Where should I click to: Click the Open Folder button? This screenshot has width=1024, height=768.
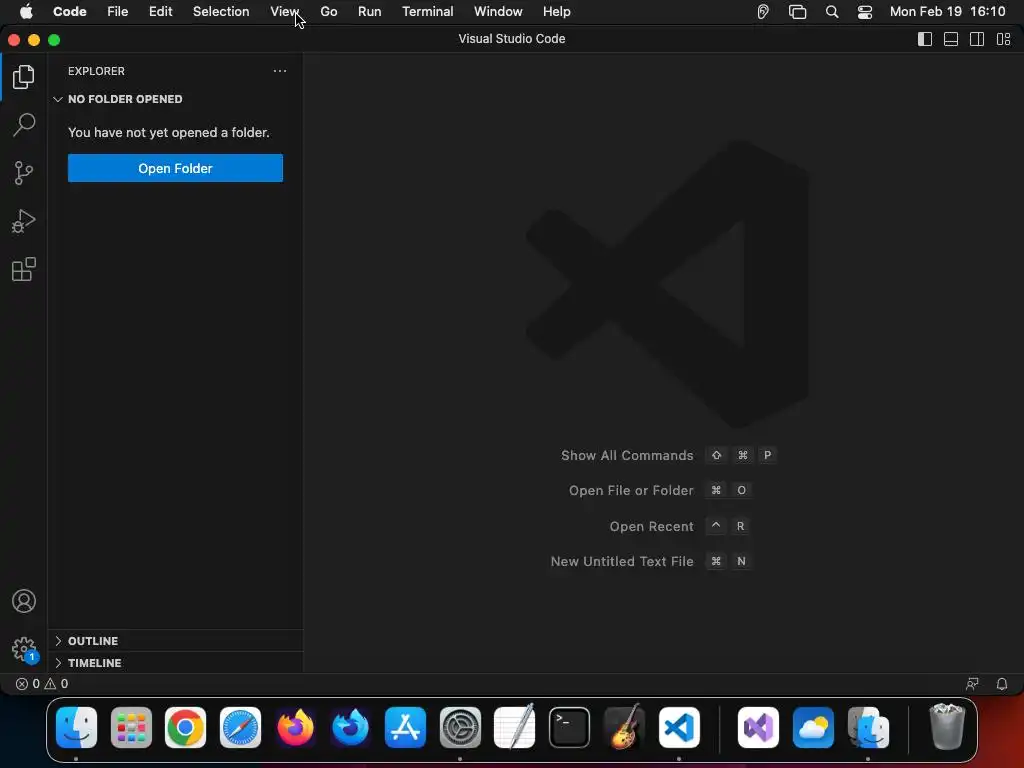pyautogui.click(x=175, y=168)
